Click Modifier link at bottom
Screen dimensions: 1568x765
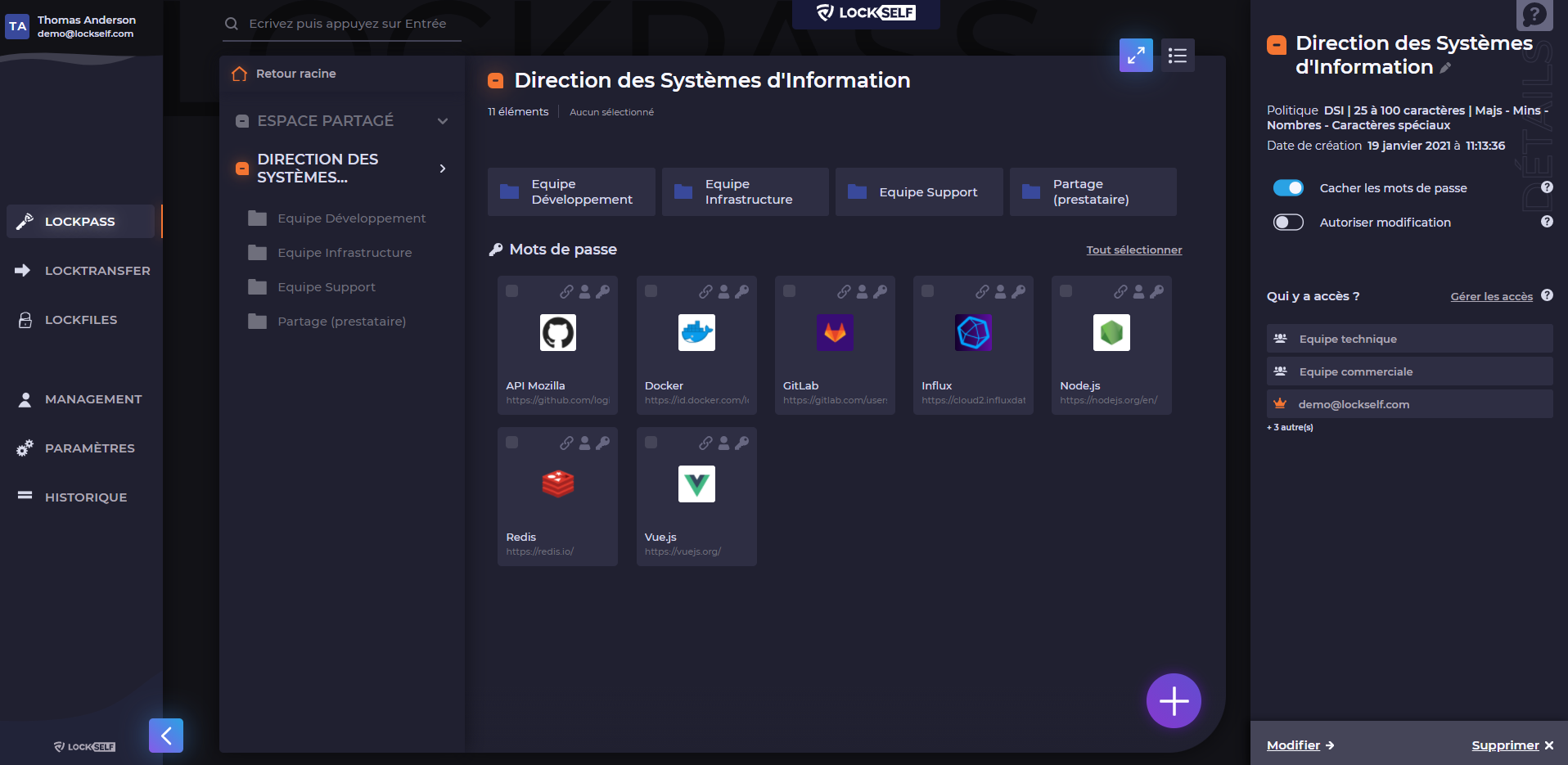[x=1300, y=745]
